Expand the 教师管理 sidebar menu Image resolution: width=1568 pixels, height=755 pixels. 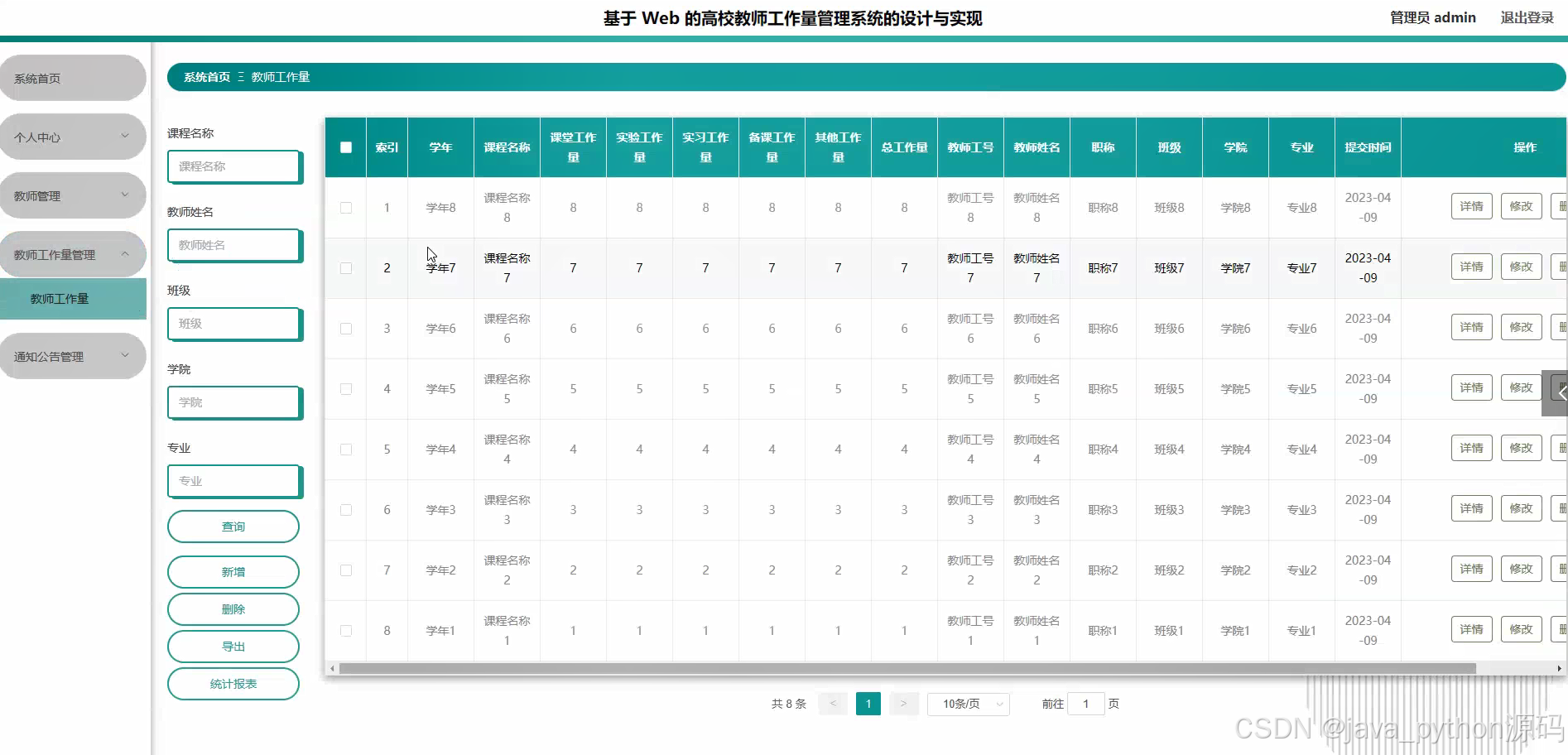coord(73,195)
